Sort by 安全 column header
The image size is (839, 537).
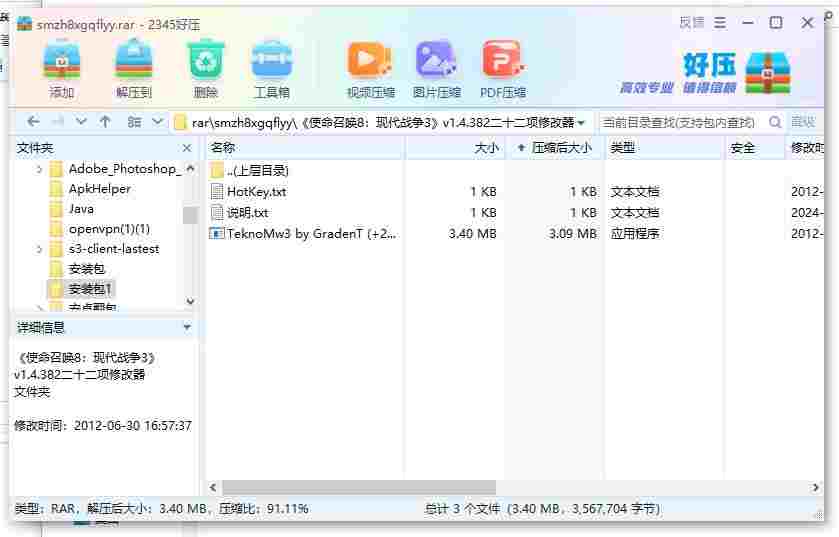[x=756, y=148]
